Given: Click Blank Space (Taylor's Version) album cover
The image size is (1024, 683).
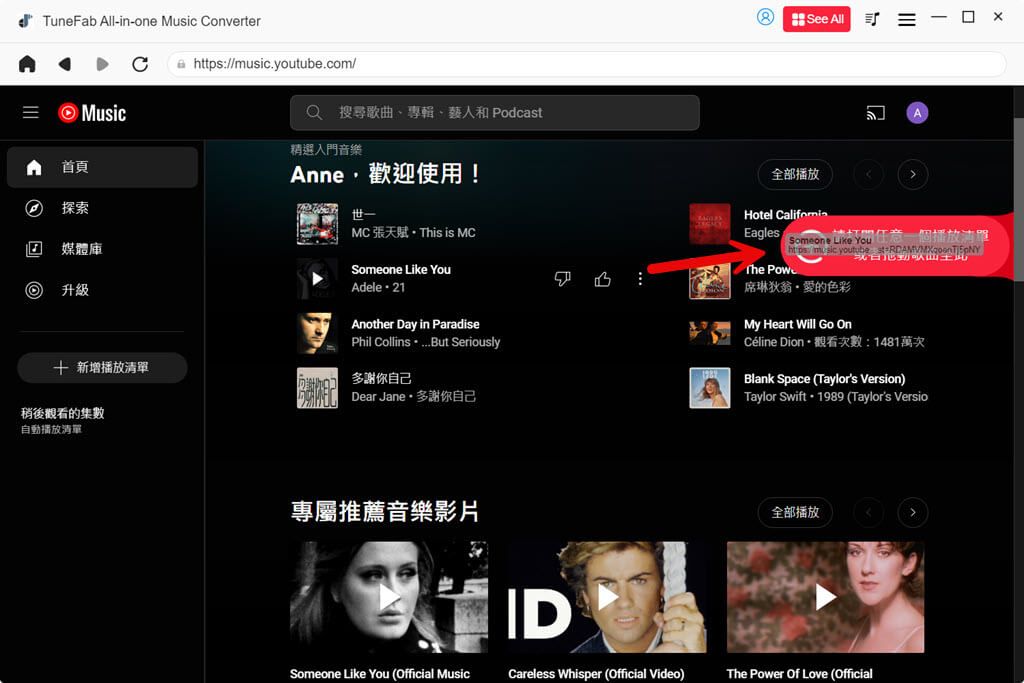Looking at the screenshot, I should click(710, 388).
